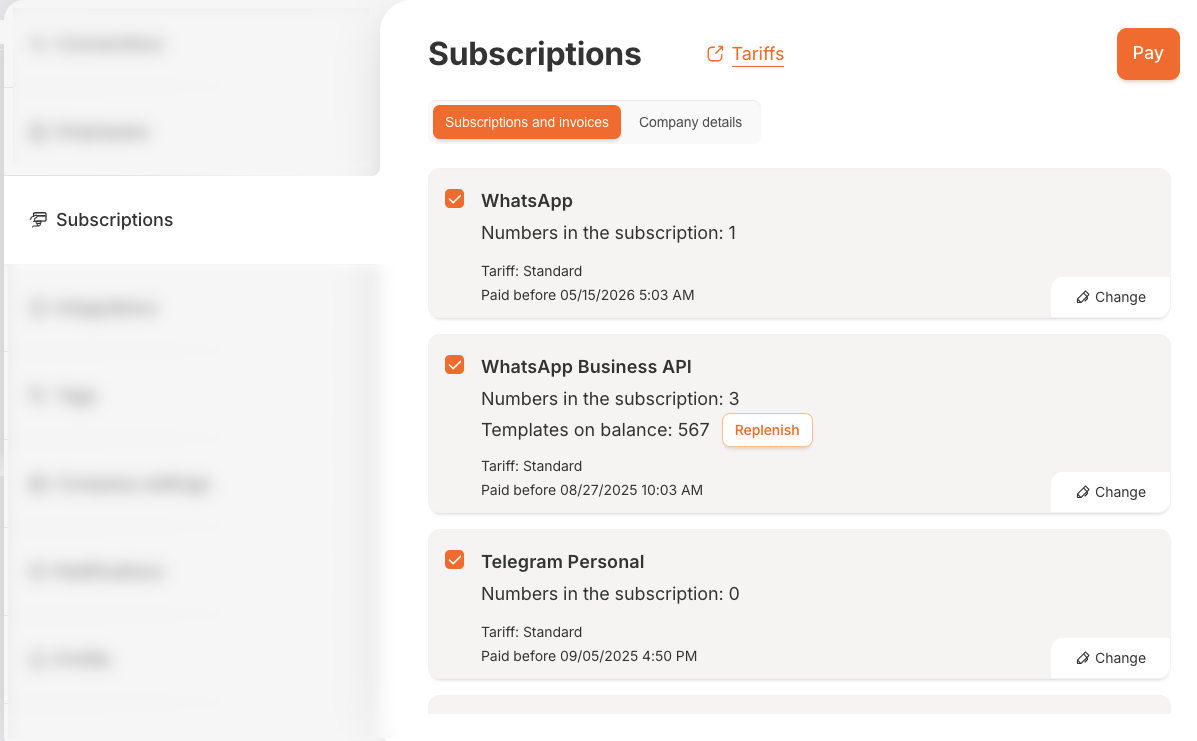The image size is (1197, 741).
Task: Click the pencil icon for Telegram Personal
Action: [x=1082, y=658]
